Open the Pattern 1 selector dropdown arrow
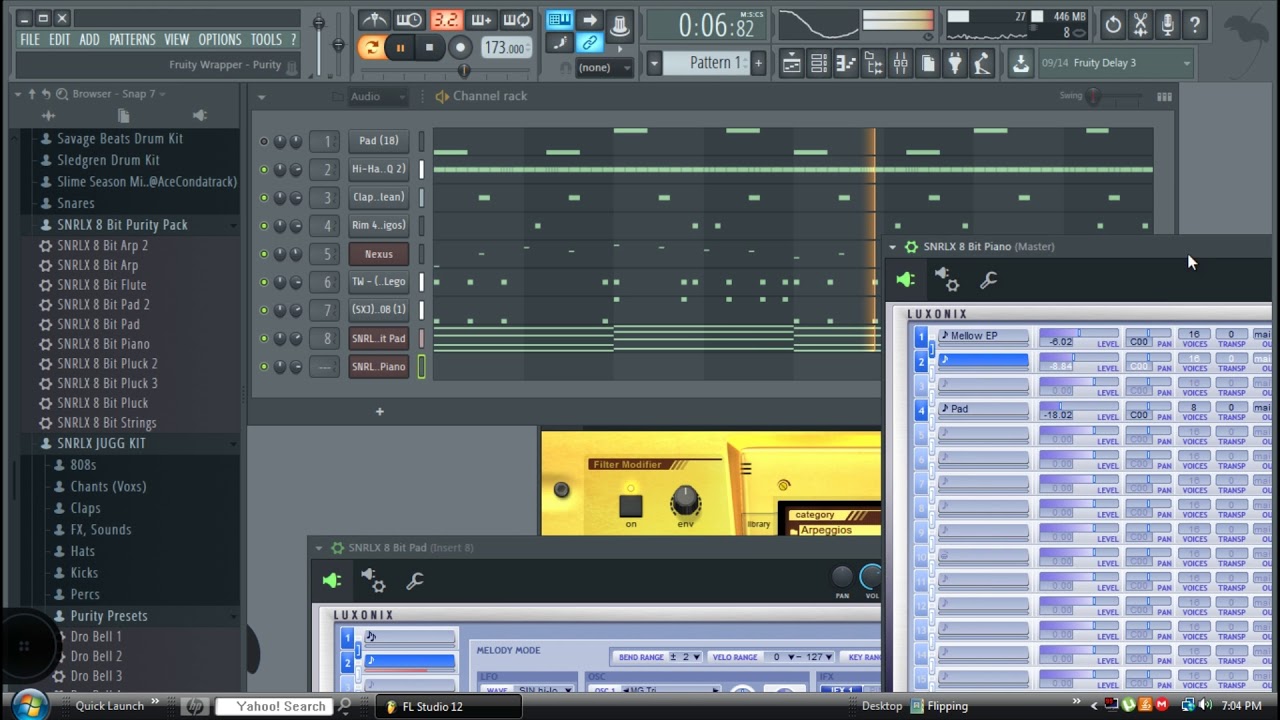The width and height of the screenshot is (1280, 720). (x=655, y=63)
